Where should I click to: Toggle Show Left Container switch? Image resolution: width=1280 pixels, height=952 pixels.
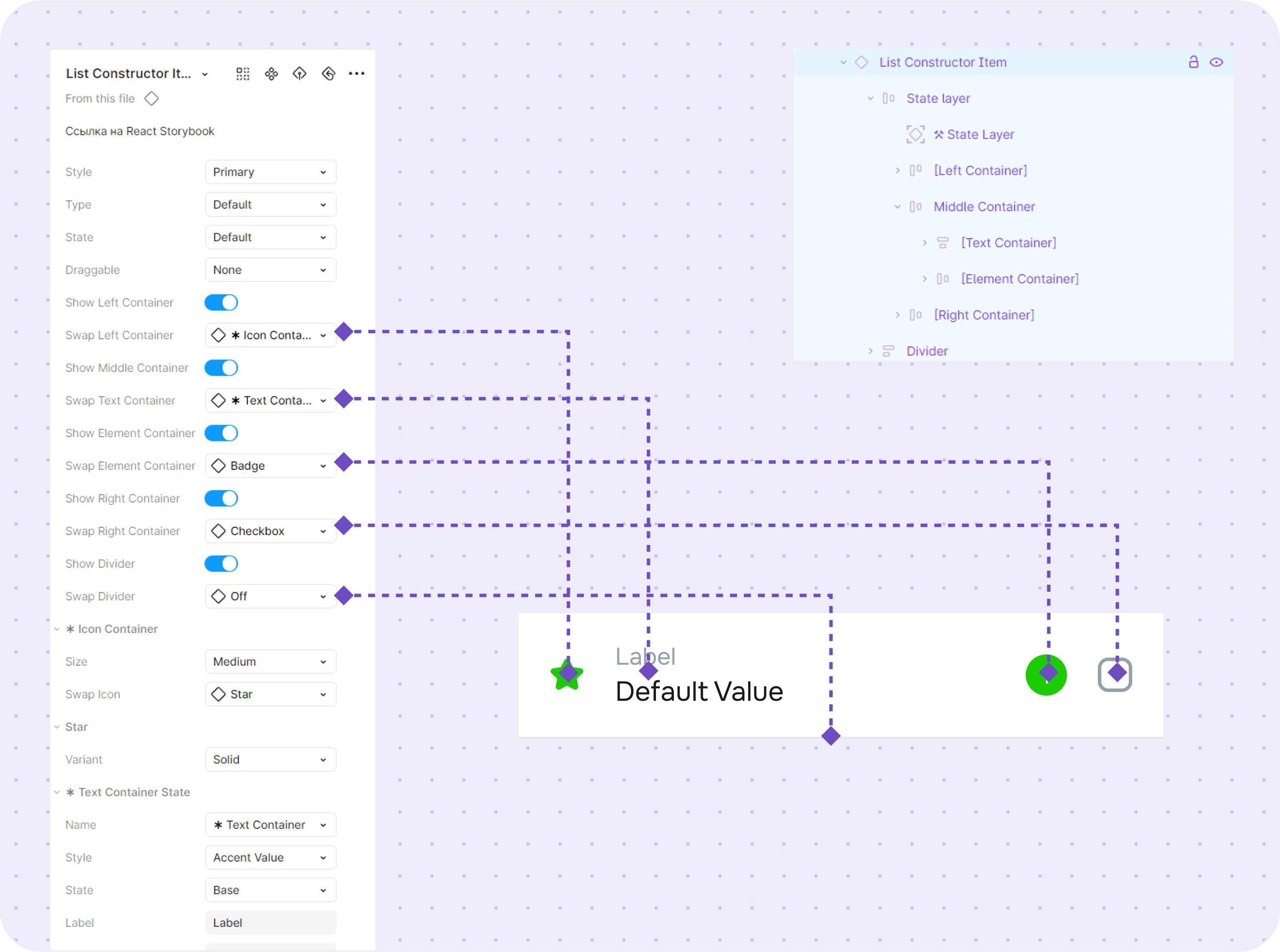(x=221, y=303)
